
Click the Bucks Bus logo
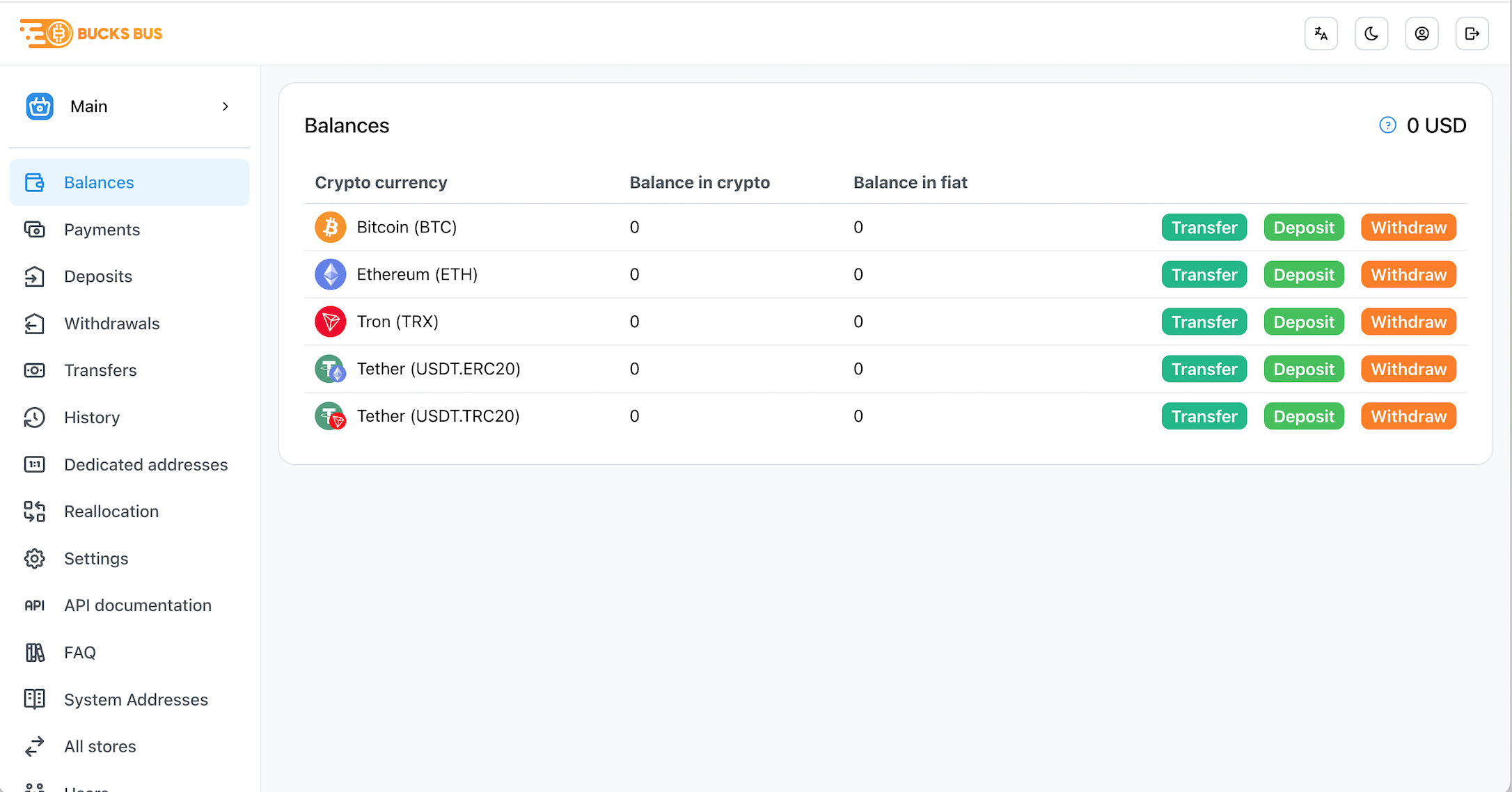[90, 33]
